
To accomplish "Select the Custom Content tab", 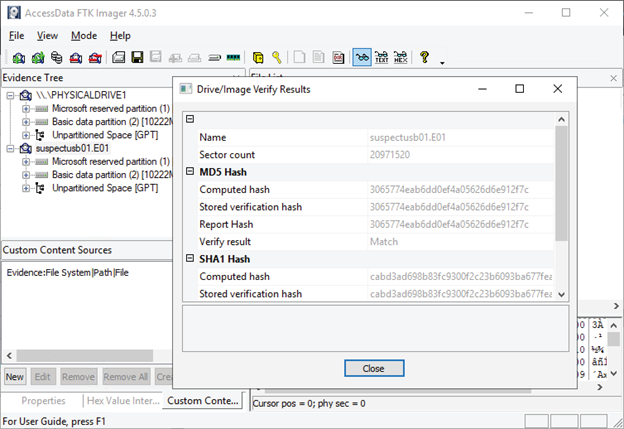I will (203, 401).
